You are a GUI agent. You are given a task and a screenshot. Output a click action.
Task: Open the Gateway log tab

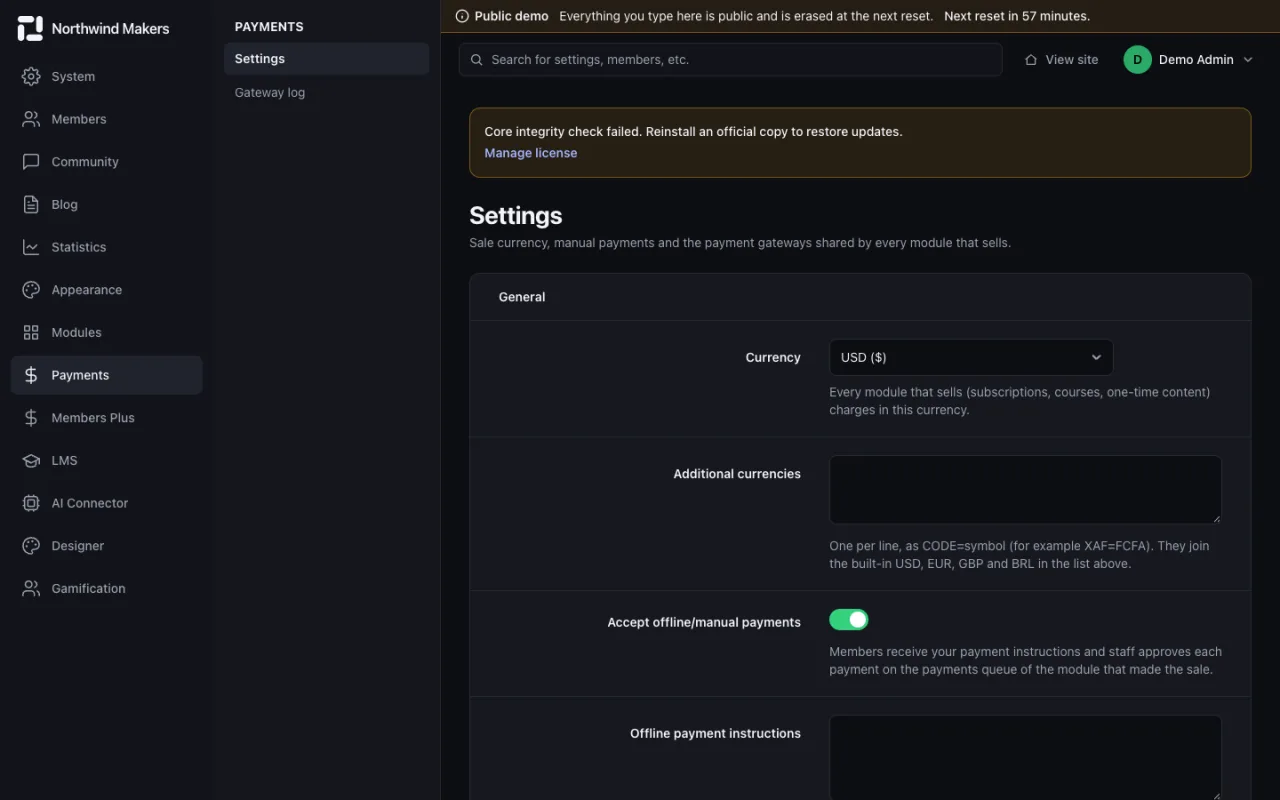click(326, 93)
